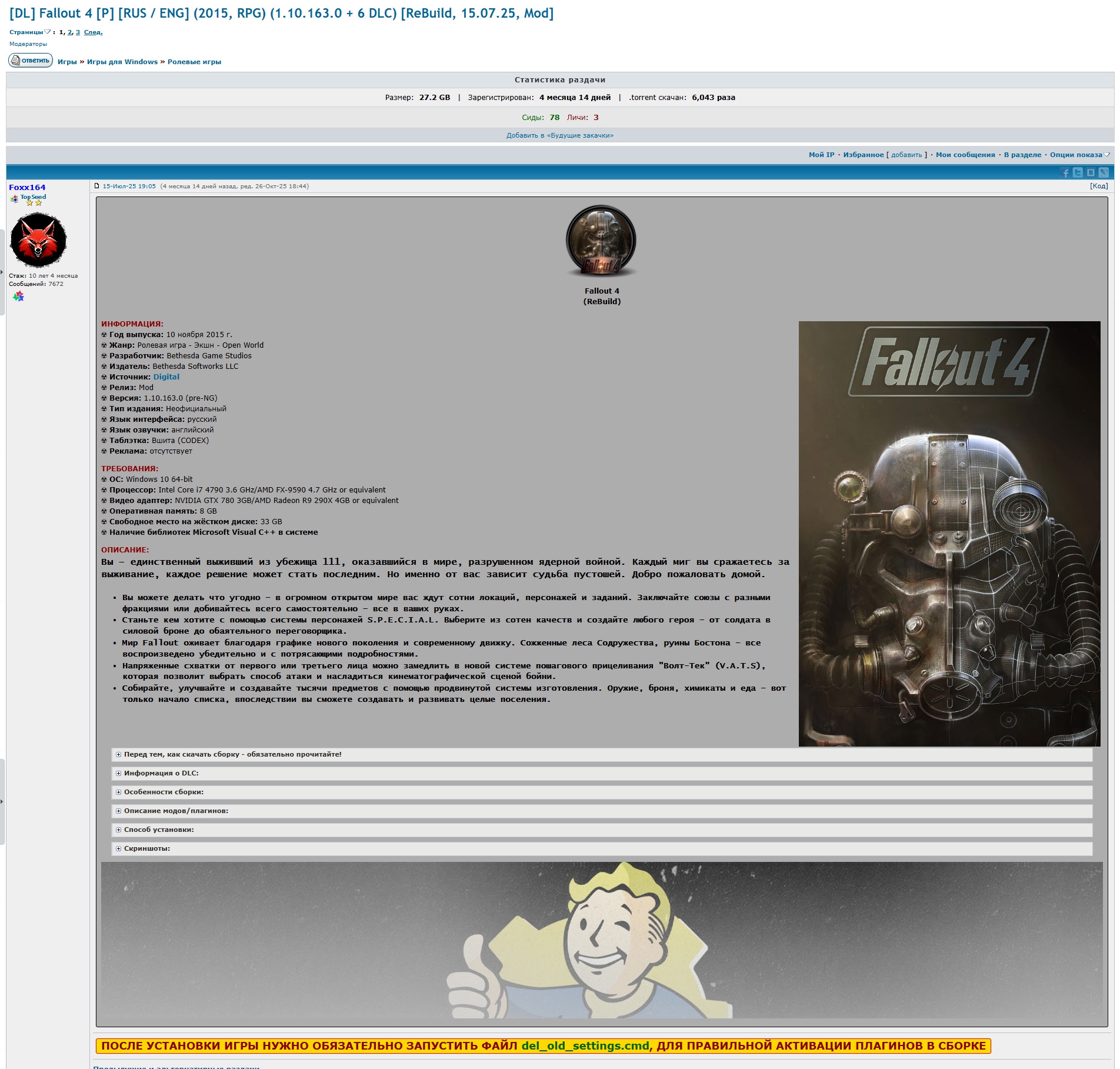Screen dimensions: 1120x1069
Task: Open the 'Игры' breadcrumb
Action: click(x=67, y=62)
